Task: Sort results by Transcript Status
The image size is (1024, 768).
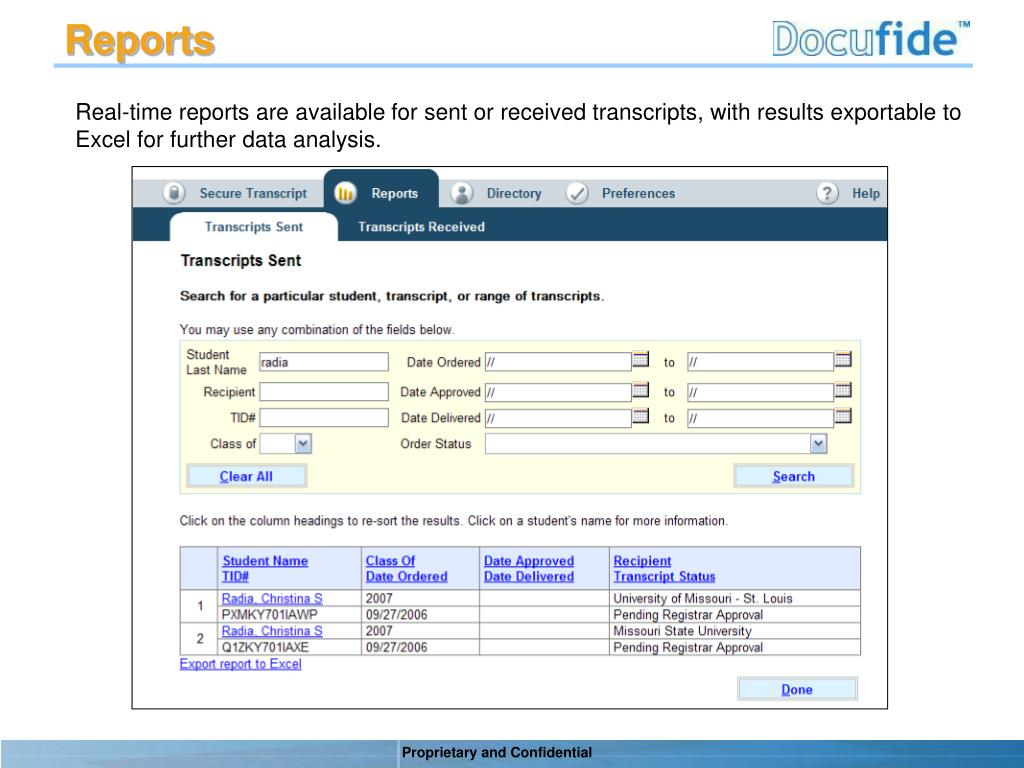Action: coord(664,577)
